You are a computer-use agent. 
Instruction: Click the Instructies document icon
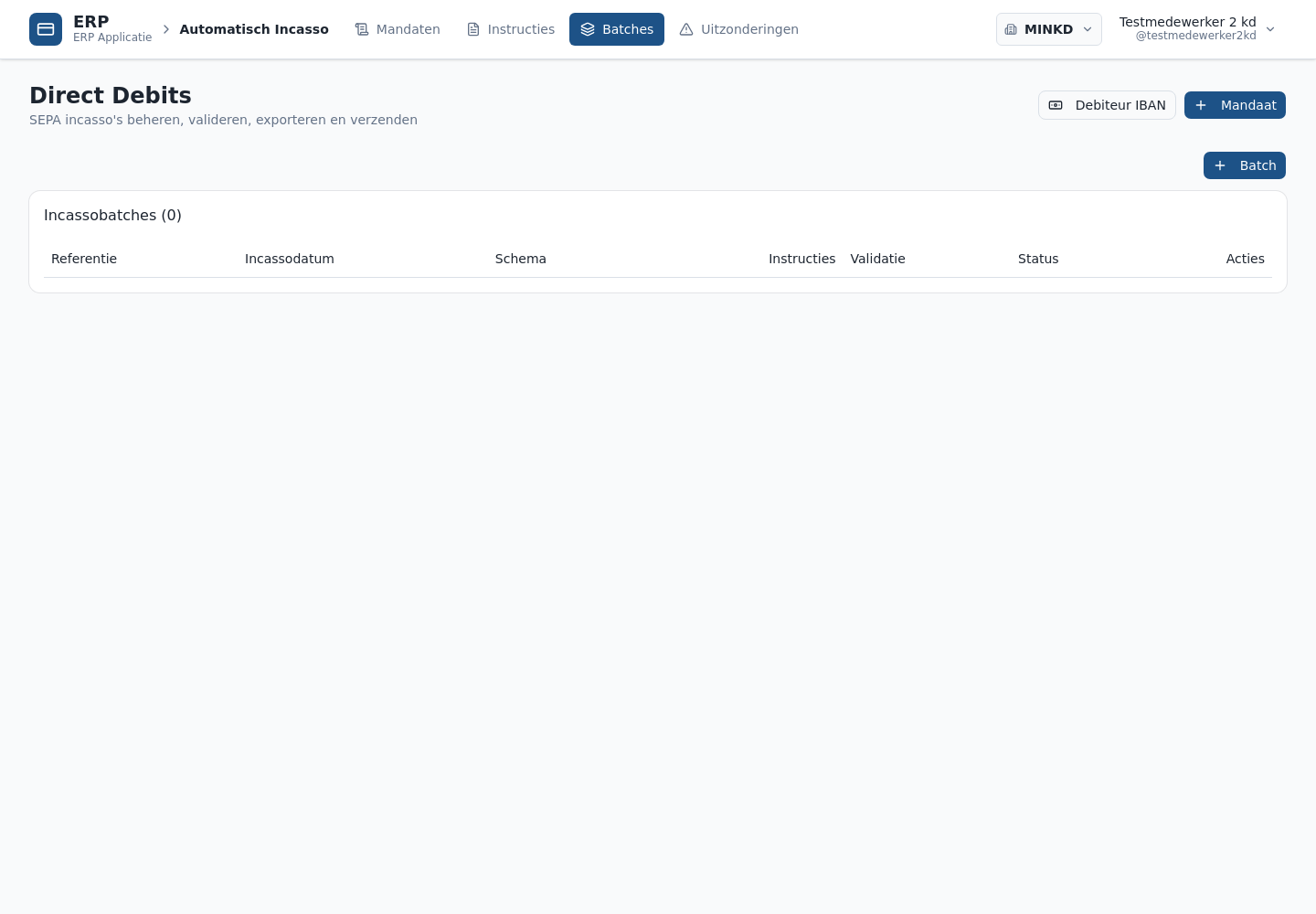pos(473,29)
